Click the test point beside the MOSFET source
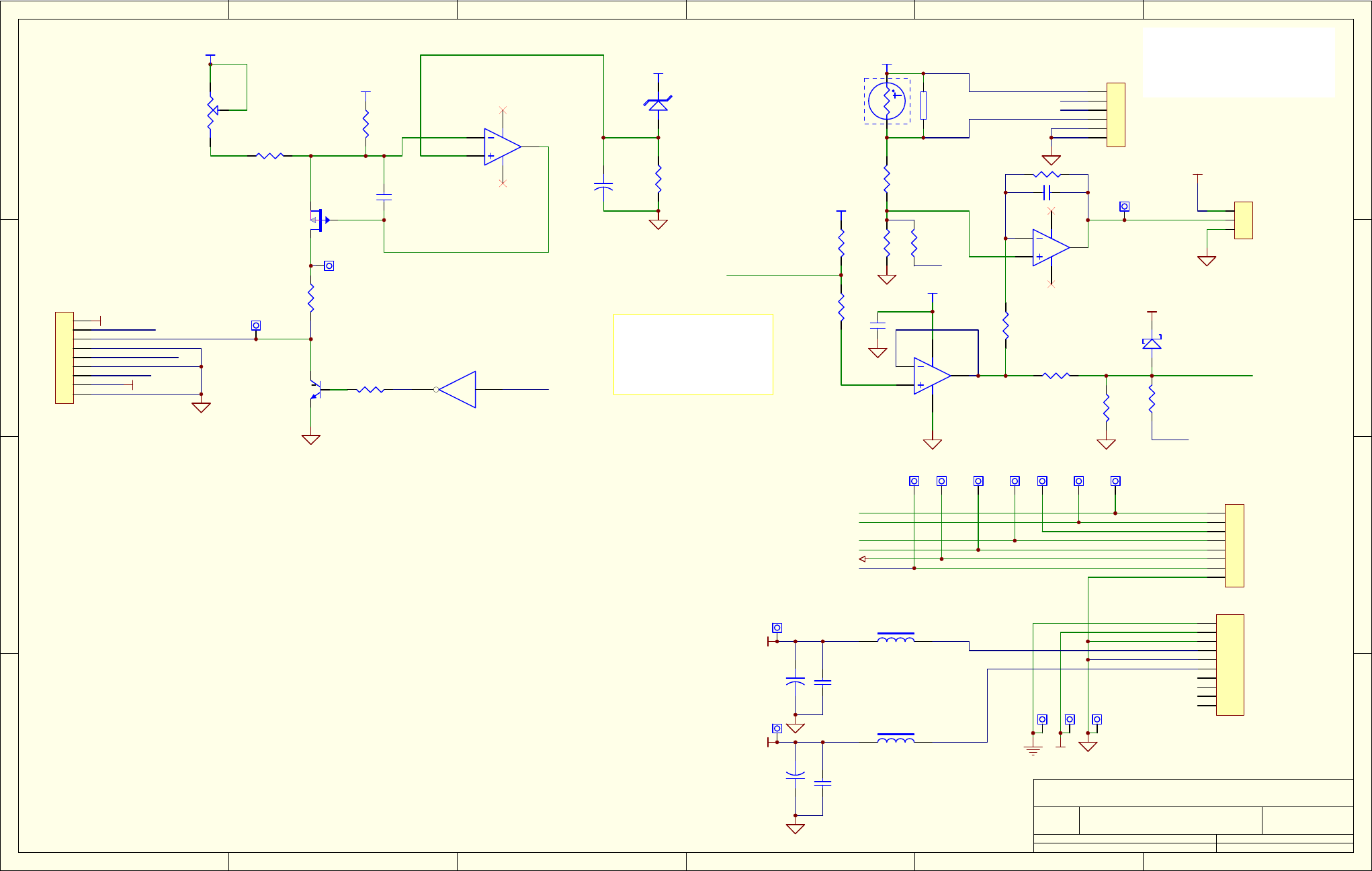The width and height of the screenshot is (1372, 871). point(329,266)
